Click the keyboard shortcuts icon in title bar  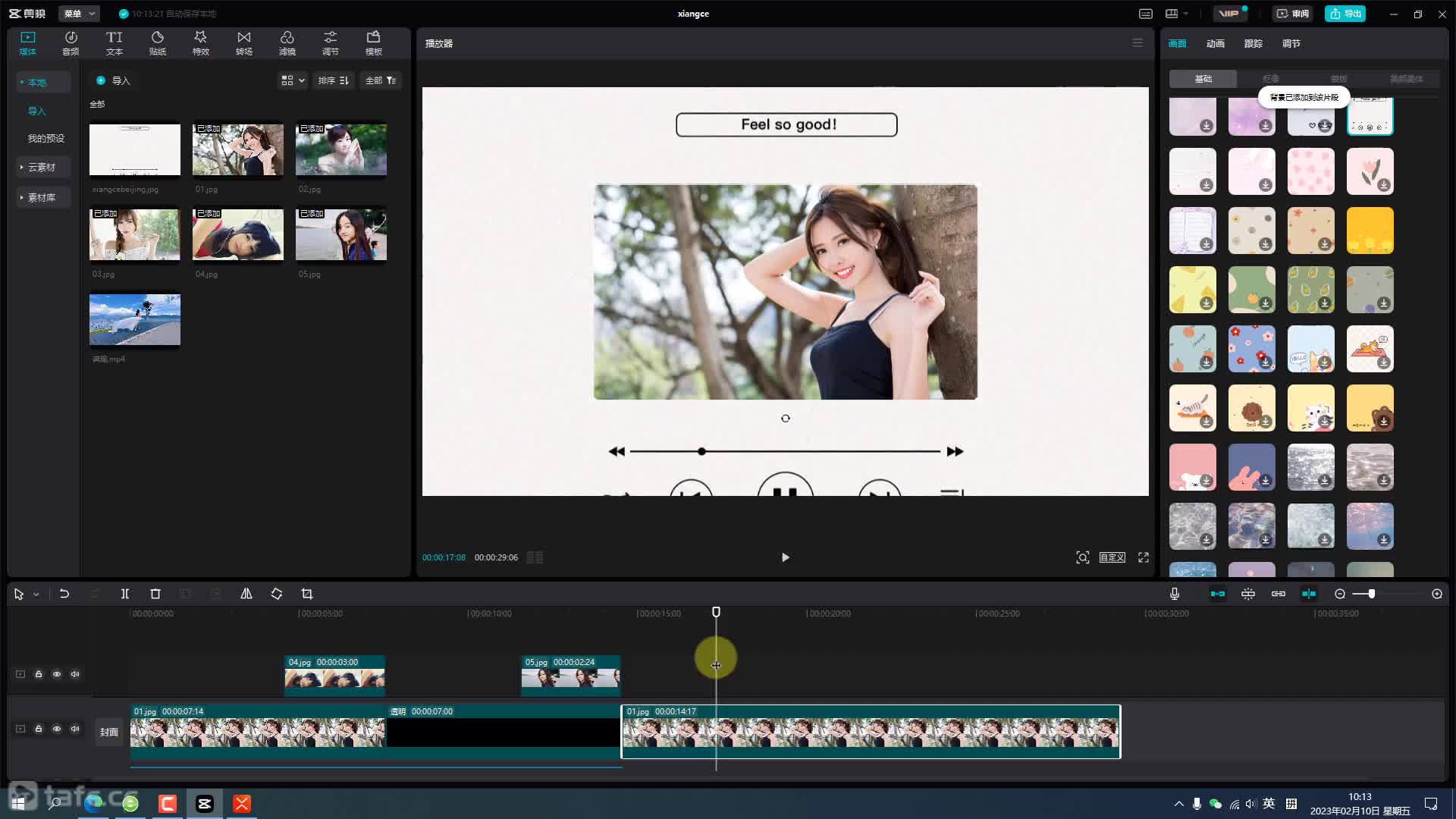(x=1146, y=14)
